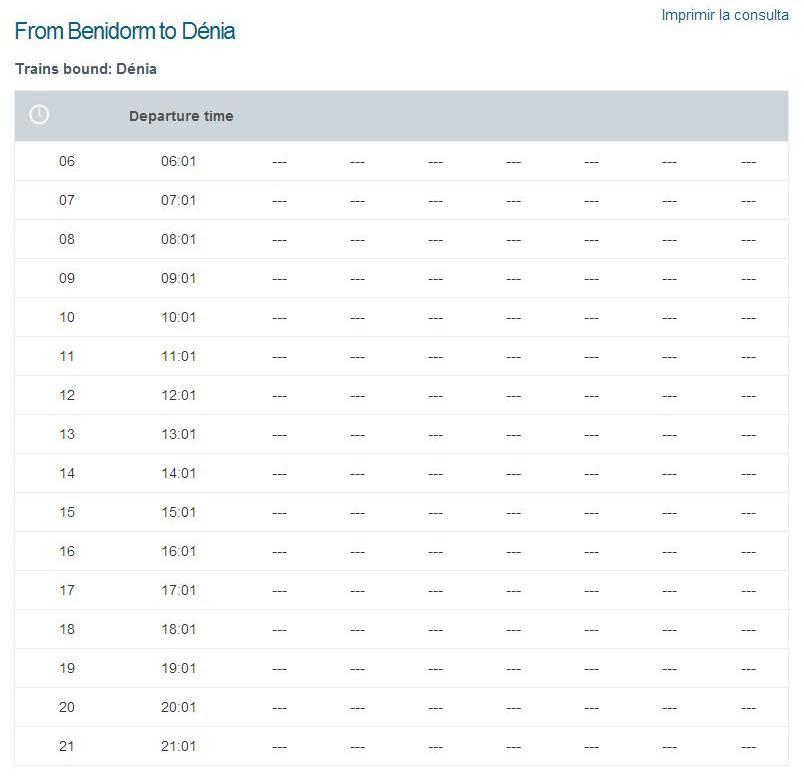The height and width of the screenshot is (776, 804).
Task: Select the 16:01 departure entry
Action: click(178, 551)
